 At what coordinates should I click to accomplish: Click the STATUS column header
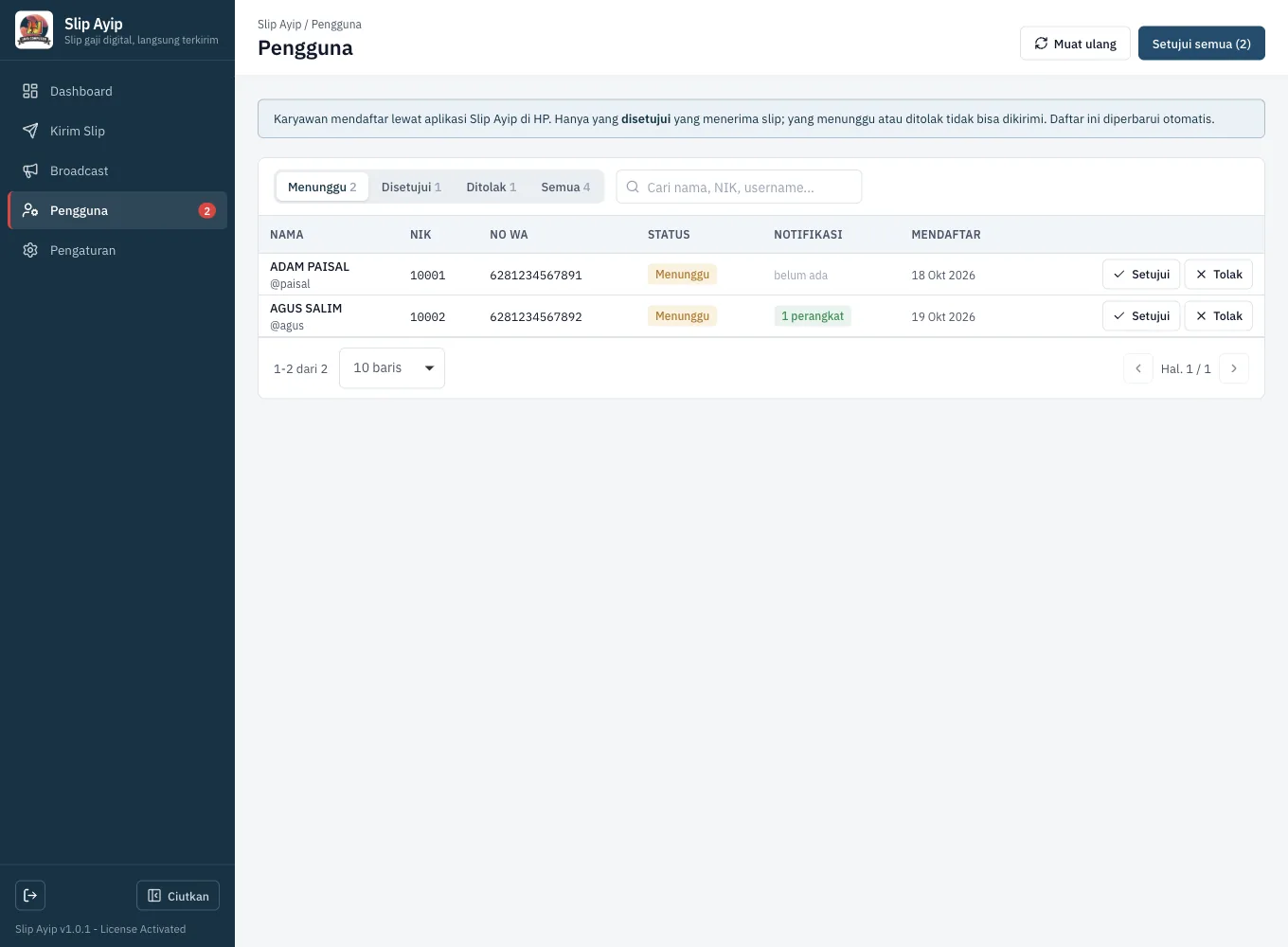(669, 235)
